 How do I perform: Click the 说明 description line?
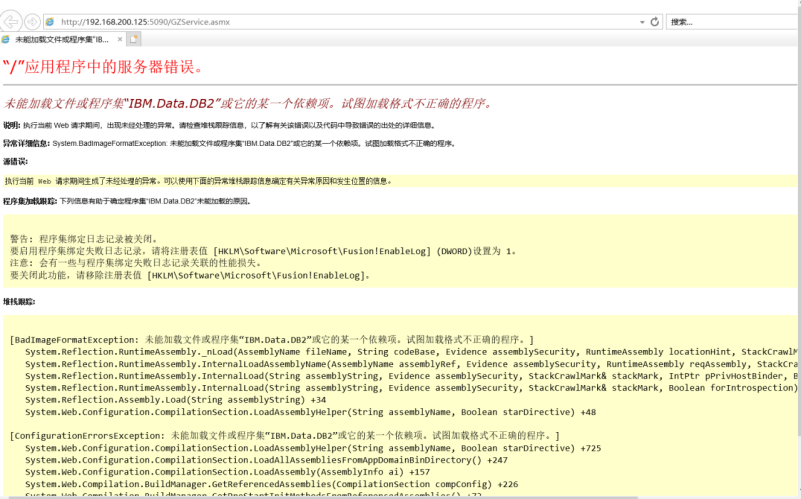(x=220, y=125)
